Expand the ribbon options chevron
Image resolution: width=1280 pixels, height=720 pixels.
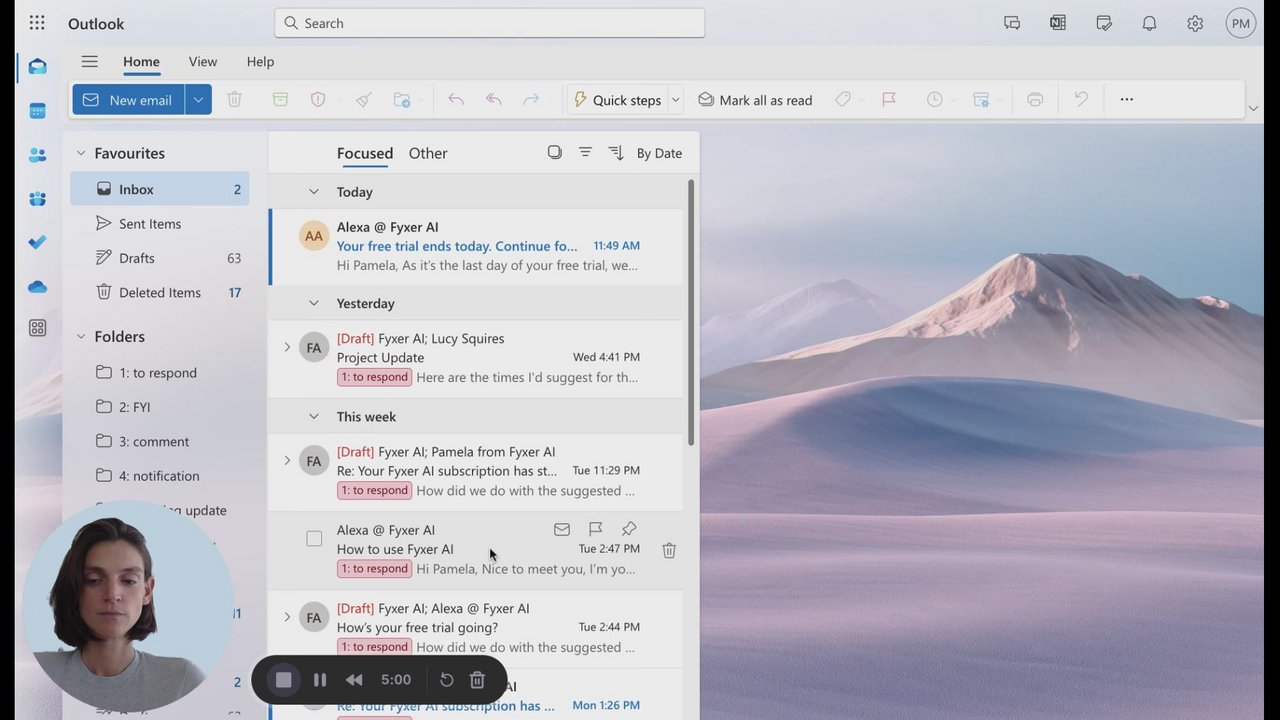point(1253,108)
